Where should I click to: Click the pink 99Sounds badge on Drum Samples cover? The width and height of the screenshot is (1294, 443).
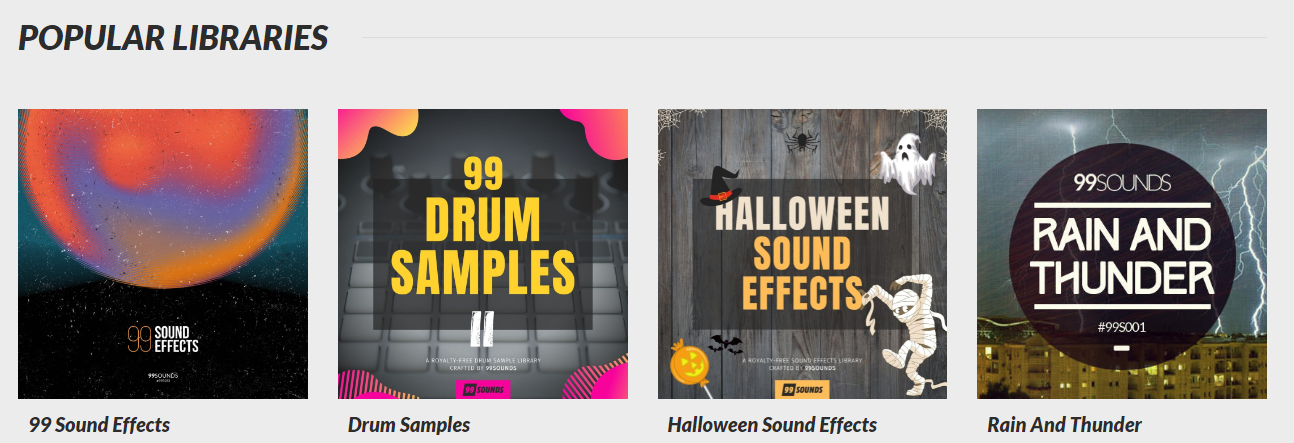(483, 388)
